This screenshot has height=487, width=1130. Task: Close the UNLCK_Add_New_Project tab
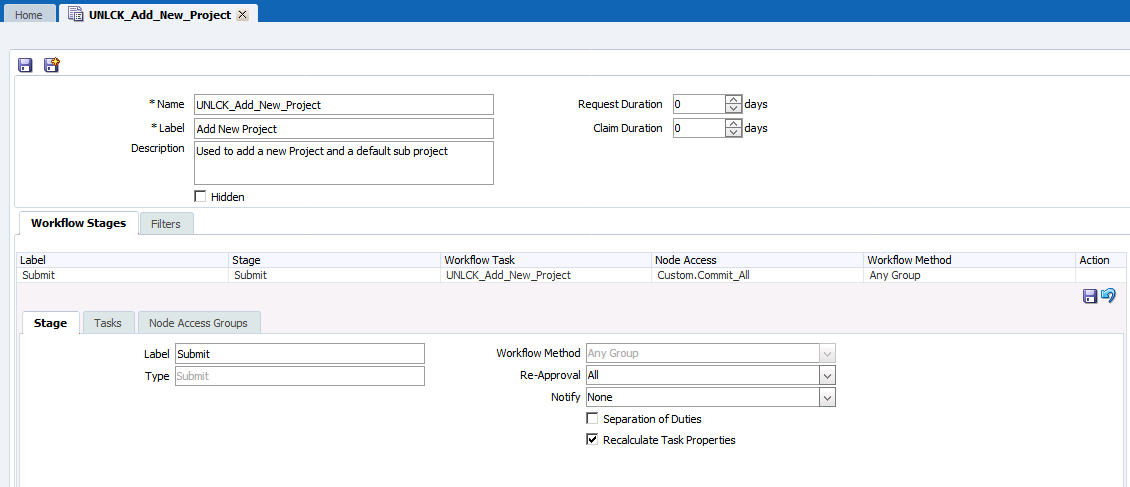(242, 15)
